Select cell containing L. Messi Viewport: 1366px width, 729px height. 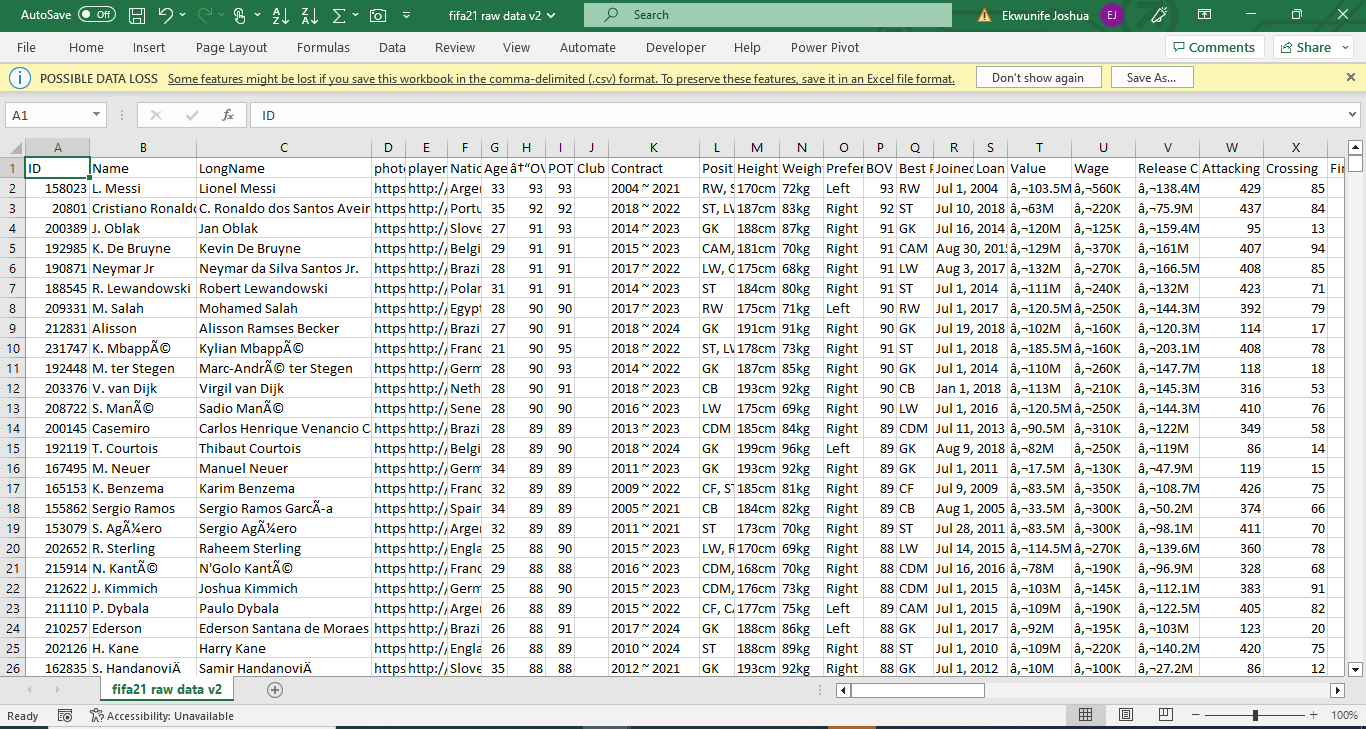pyautogui.click(x=143, y=188)
